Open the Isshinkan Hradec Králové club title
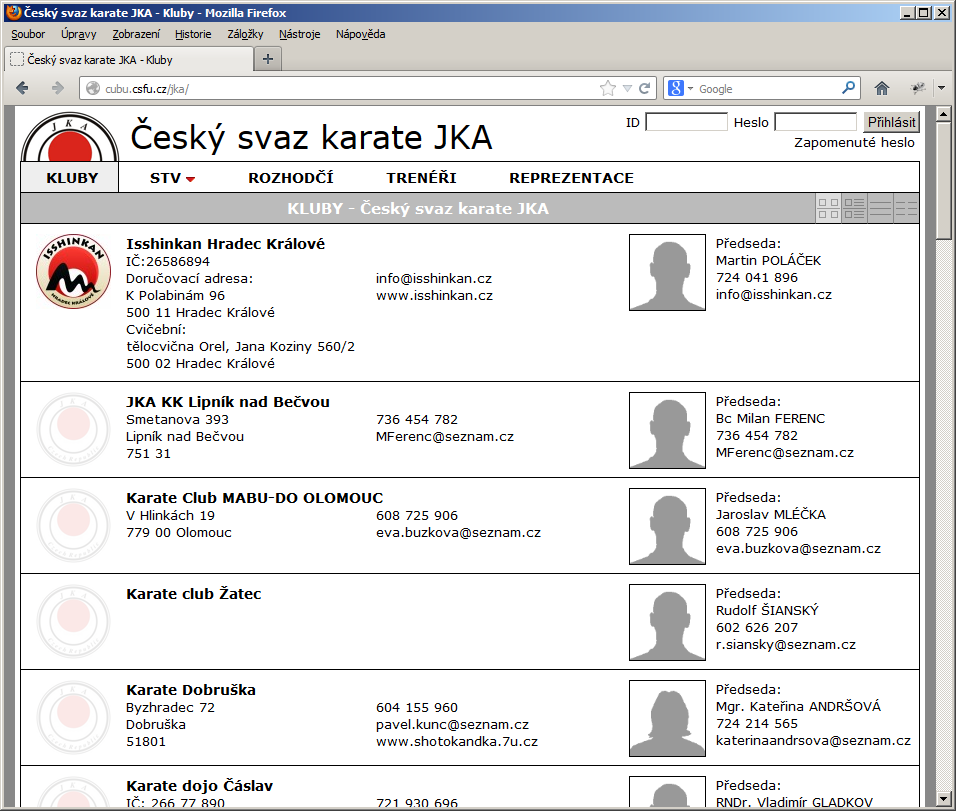Image resolution: width=956 pixels, height=811 pixels. tap(226, 244)
